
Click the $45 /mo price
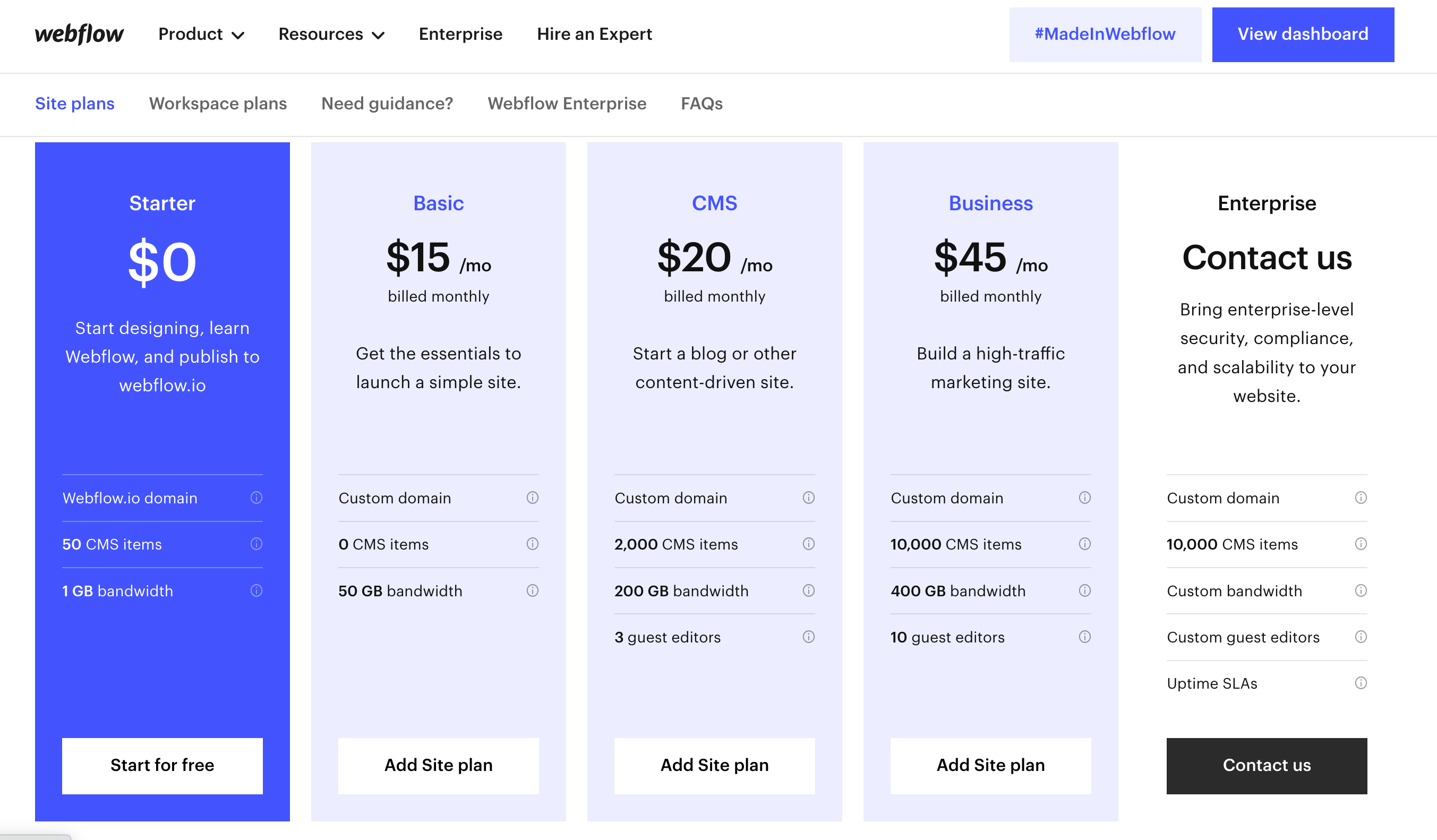pos(990,258)
